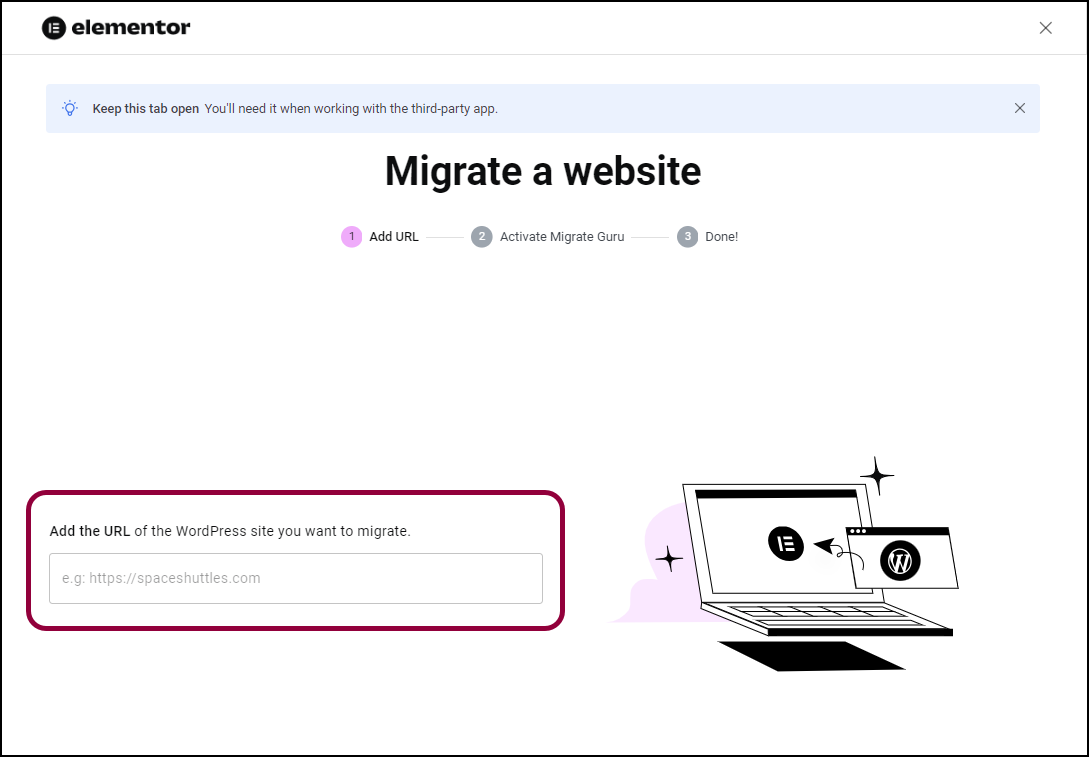Click the Add URL step label

click(x=394, y=237)
